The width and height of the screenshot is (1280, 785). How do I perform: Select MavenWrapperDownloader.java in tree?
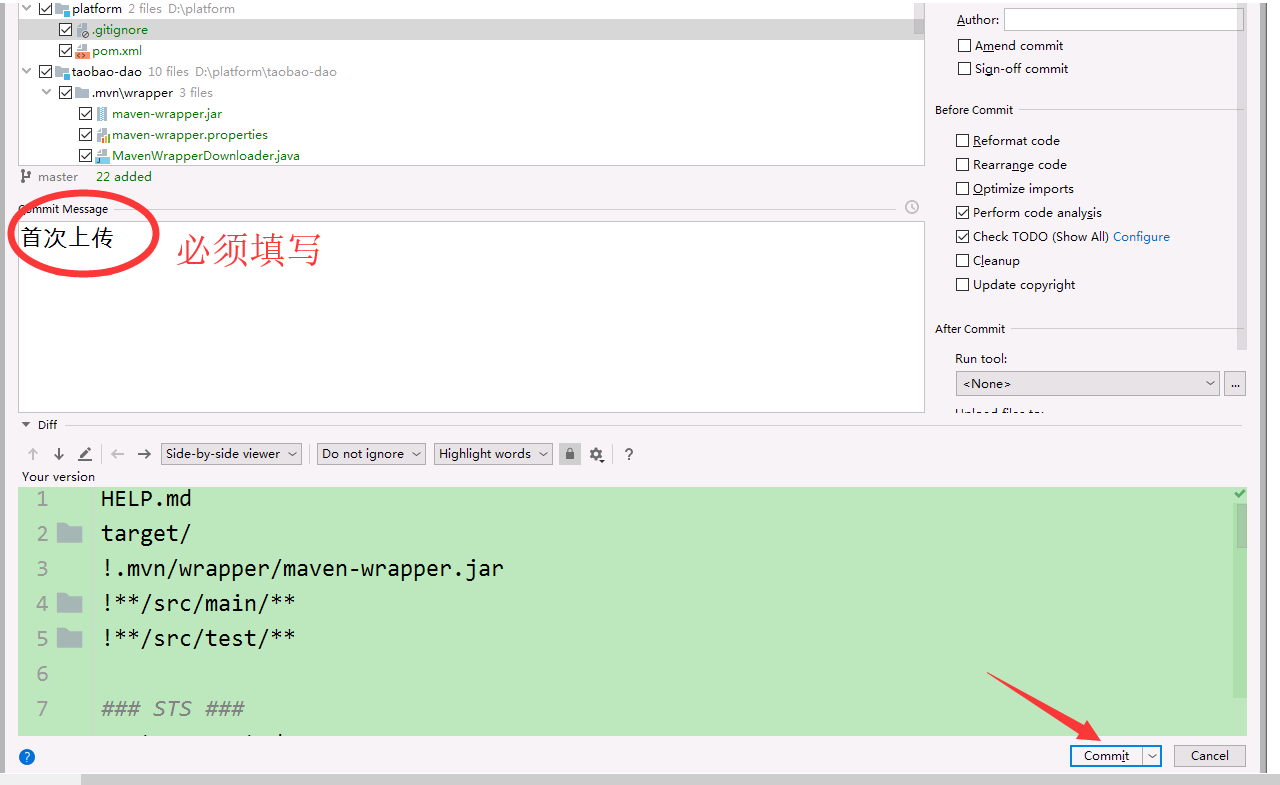click(206, 156)
